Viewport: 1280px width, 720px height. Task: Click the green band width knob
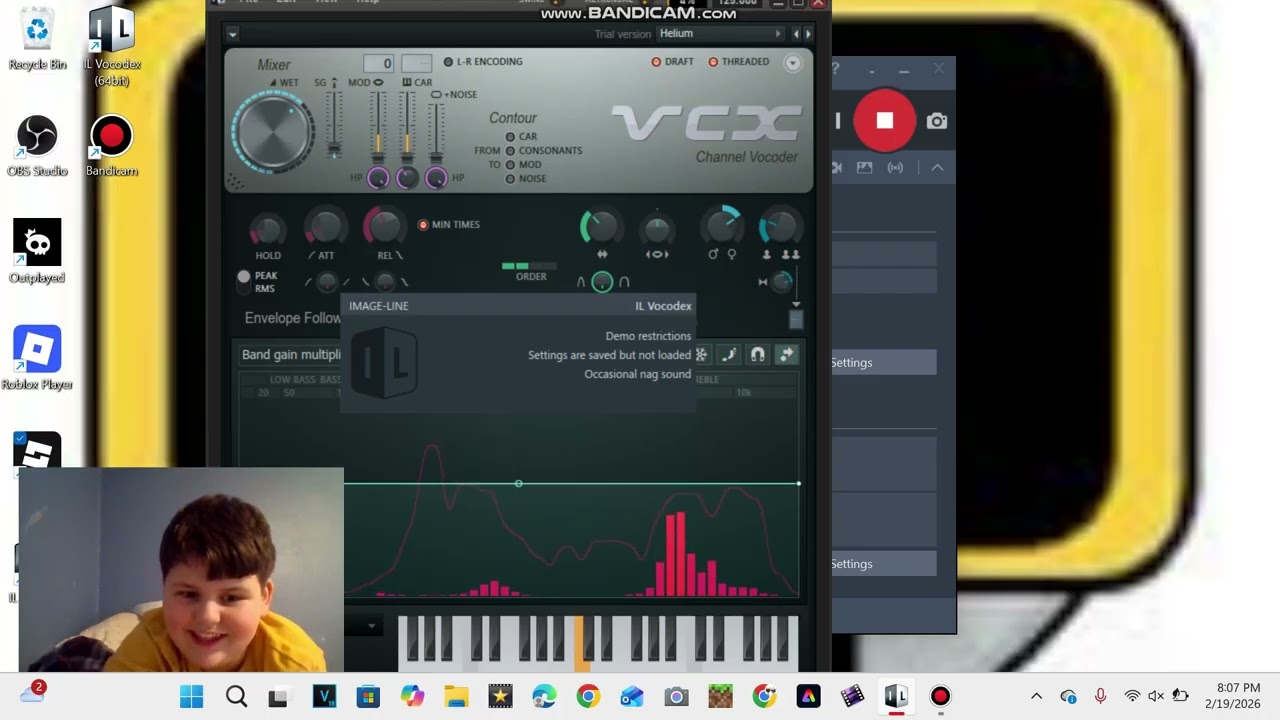tap(600, 227)
